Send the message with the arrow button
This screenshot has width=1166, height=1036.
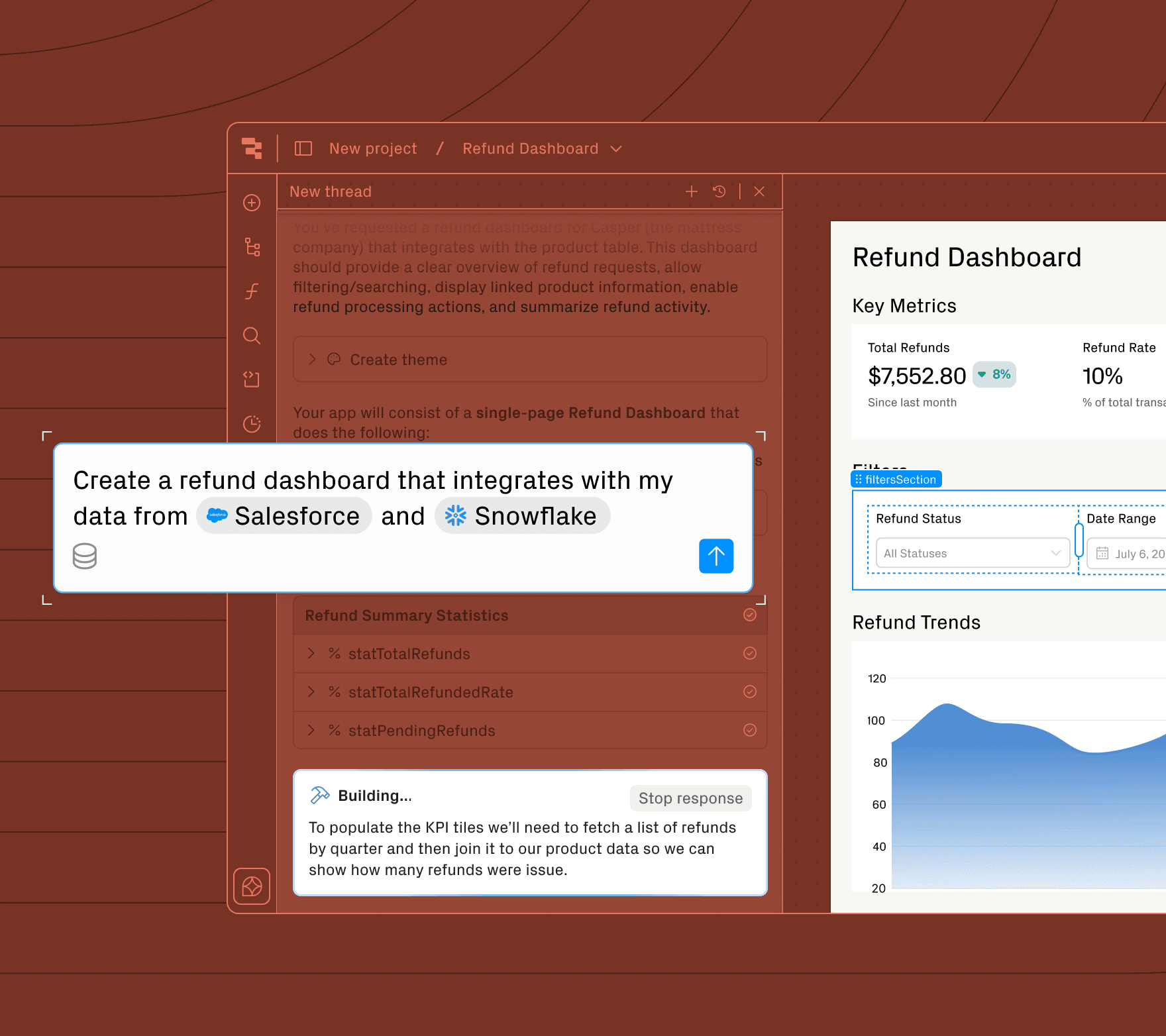coord(716,556)
